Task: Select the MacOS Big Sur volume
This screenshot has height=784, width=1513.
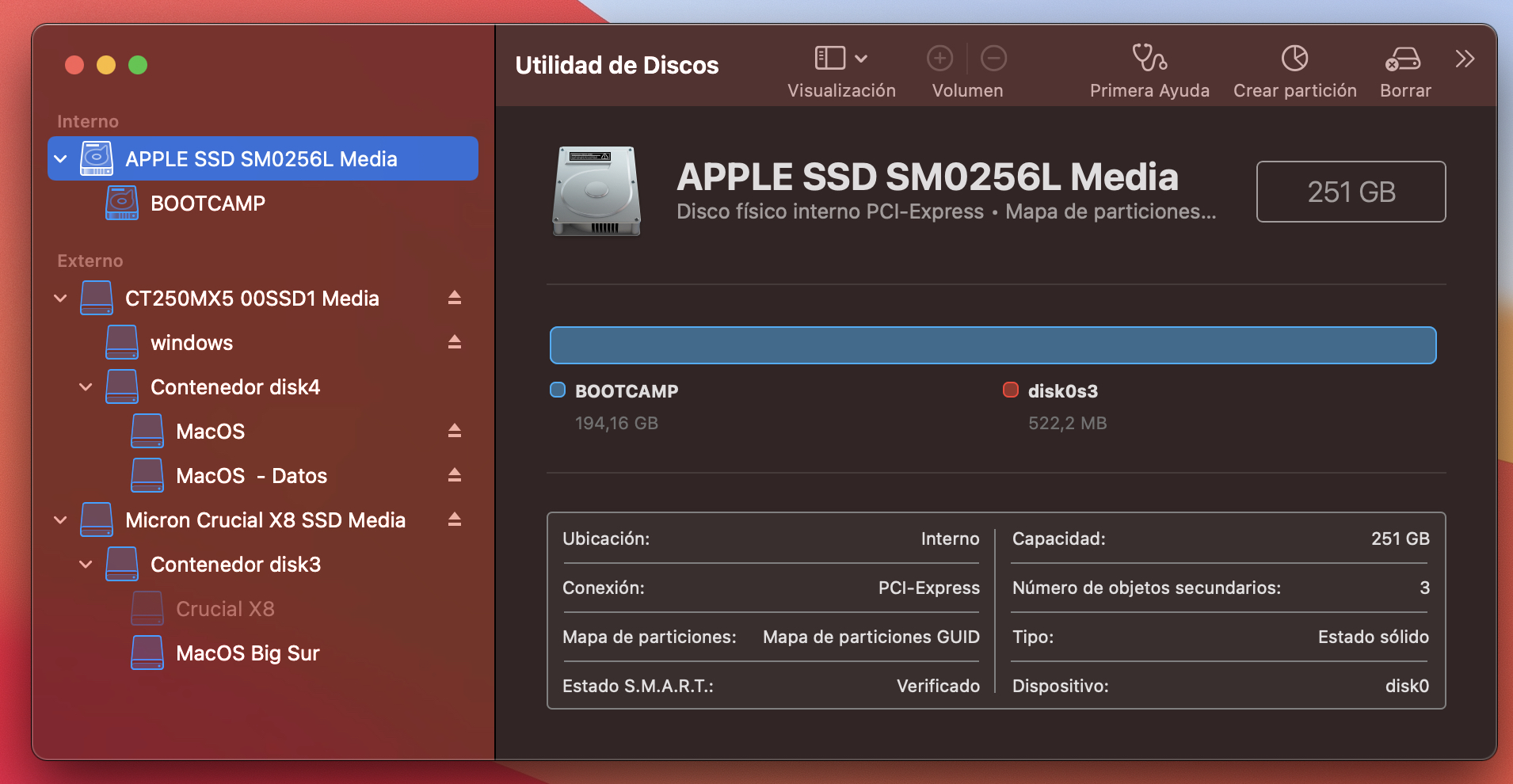Action: click(x=263, y=653)
